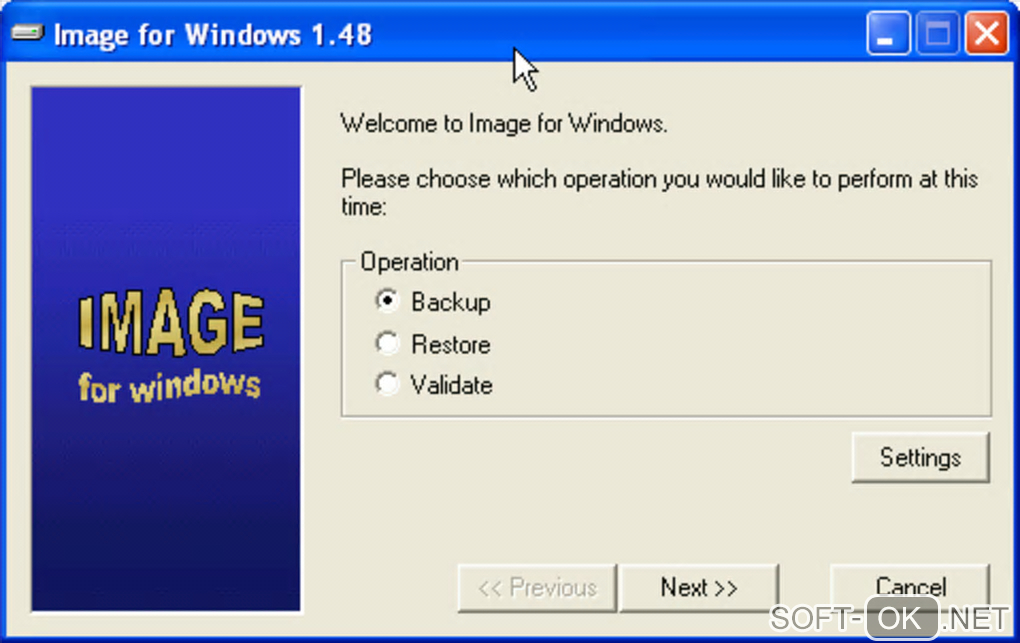Cancel the wizard
This screenshot has width=1020, height=643.
coord(910,586)
